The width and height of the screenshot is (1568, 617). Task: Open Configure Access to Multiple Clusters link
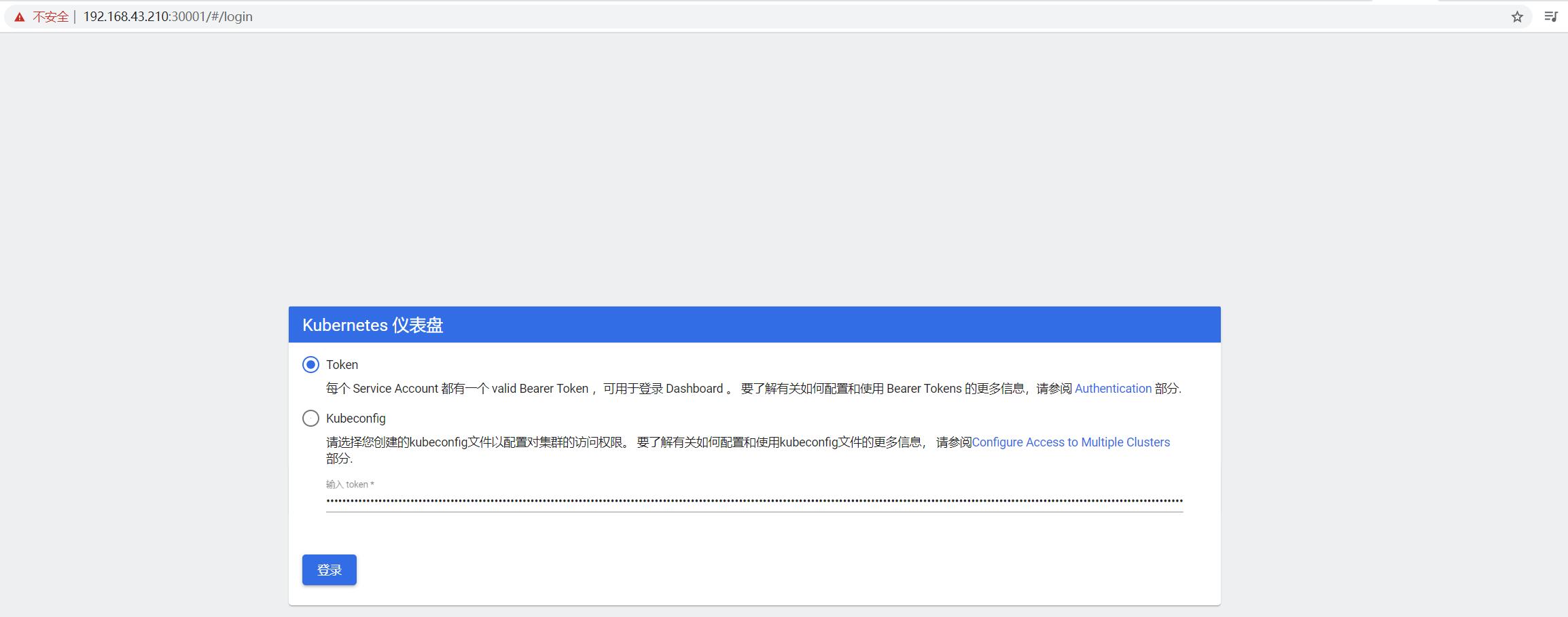point(1071,442)
